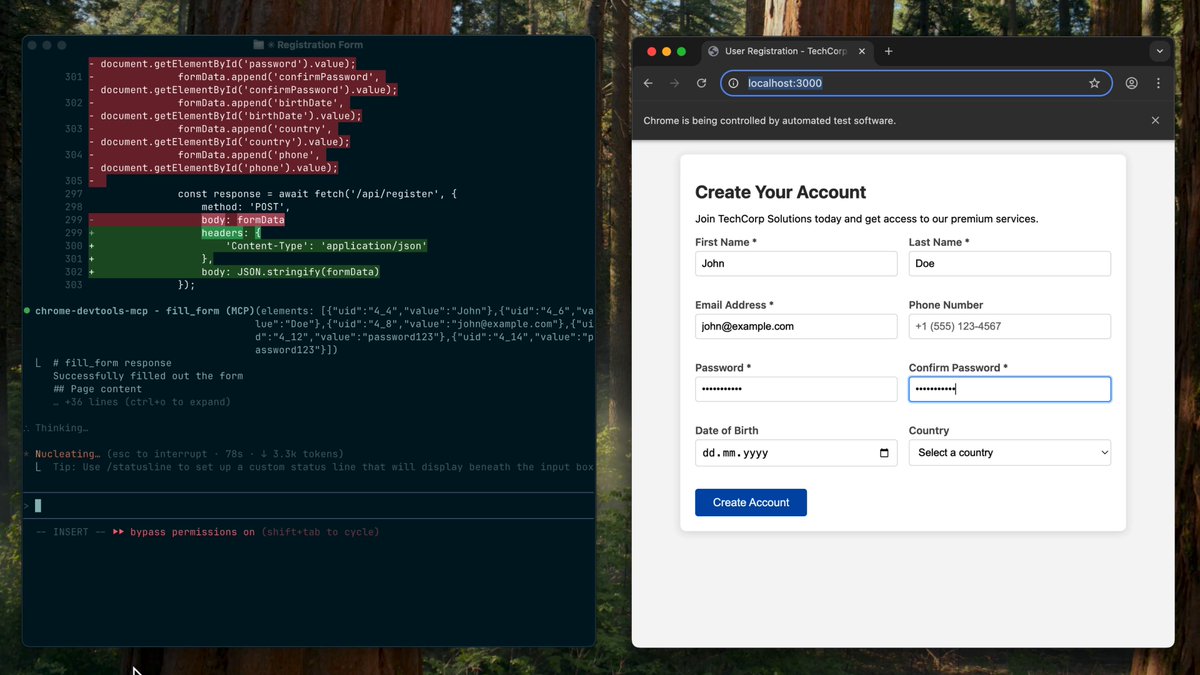
Task: Reload the localhost page
Action: click(x=701, y=83)
